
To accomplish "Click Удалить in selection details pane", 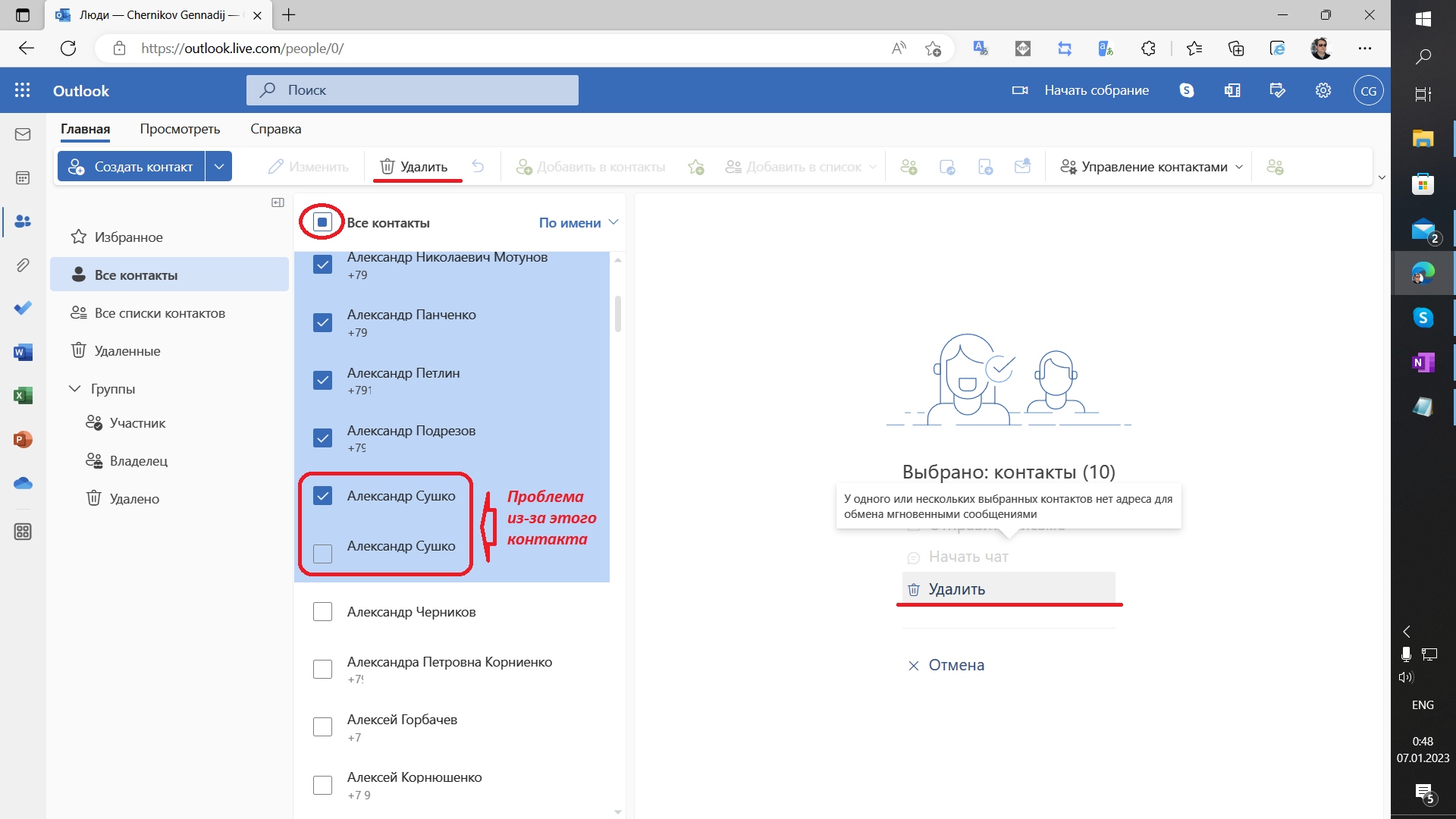I will click(1009, 589).
